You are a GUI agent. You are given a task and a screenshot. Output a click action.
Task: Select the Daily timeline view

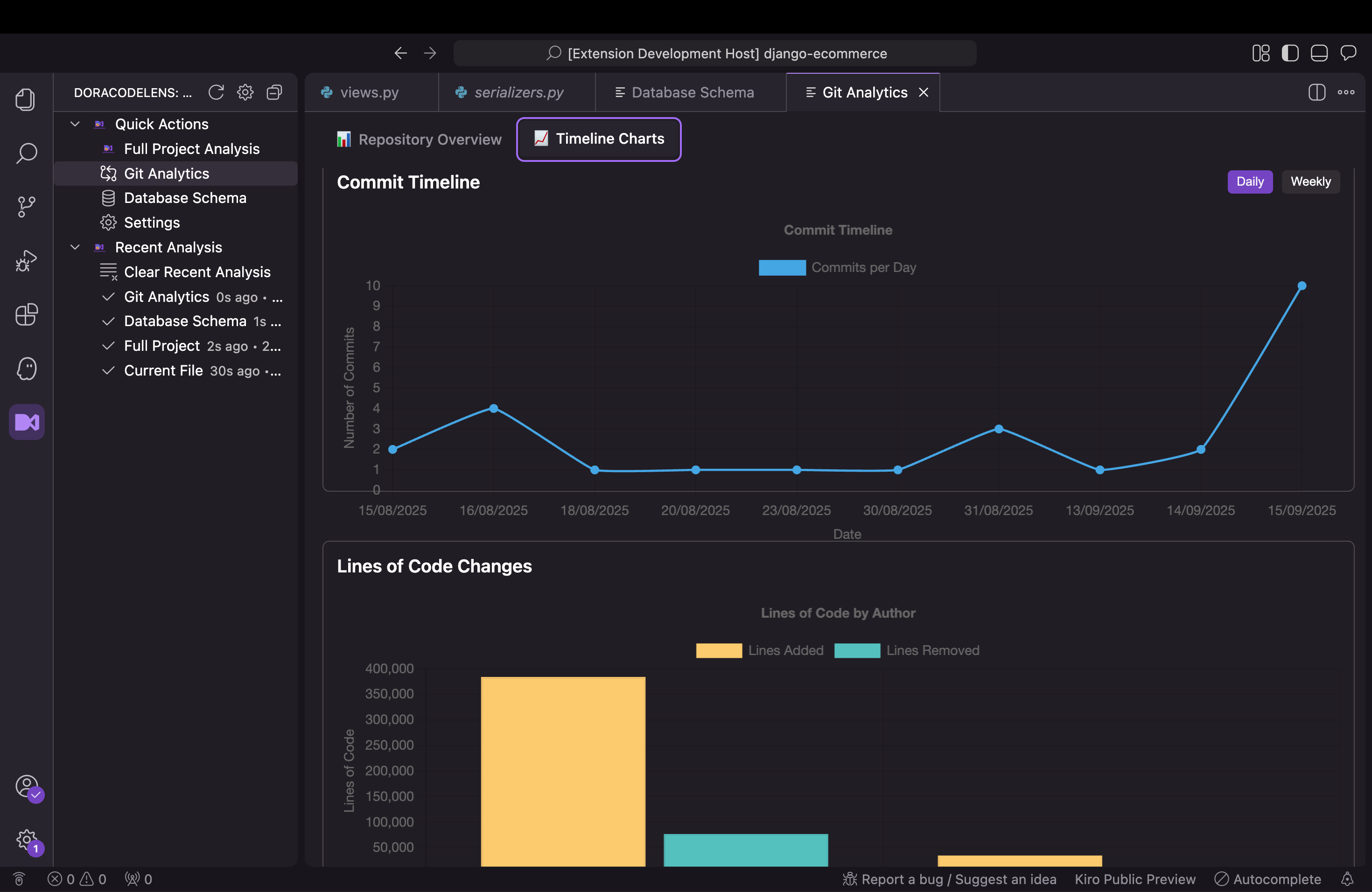1249,181
